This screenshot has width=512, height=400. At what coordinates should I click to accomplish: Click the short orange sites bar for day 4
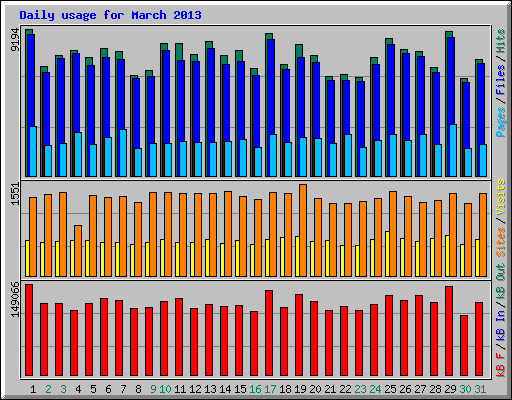coord(78,251)
